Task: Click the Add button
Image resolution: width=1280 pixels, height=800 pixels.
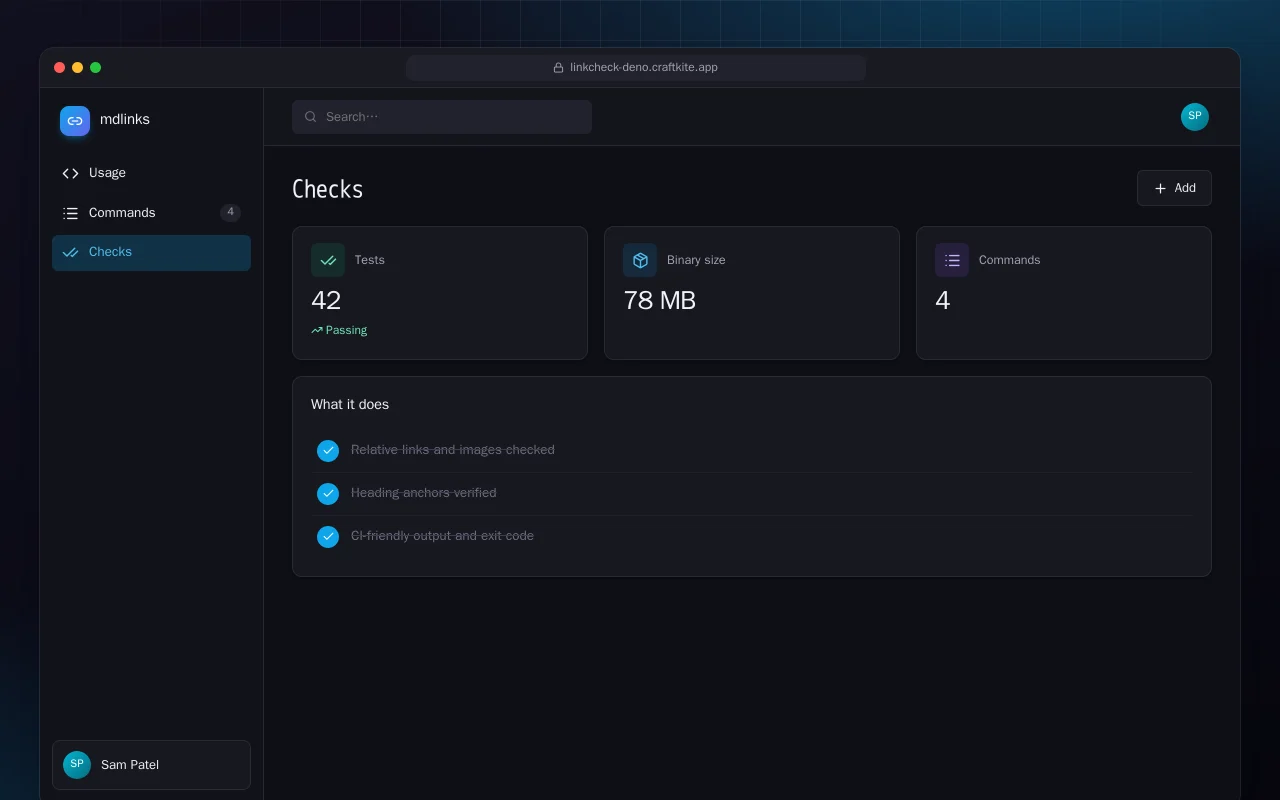Action: point(1174,188)
